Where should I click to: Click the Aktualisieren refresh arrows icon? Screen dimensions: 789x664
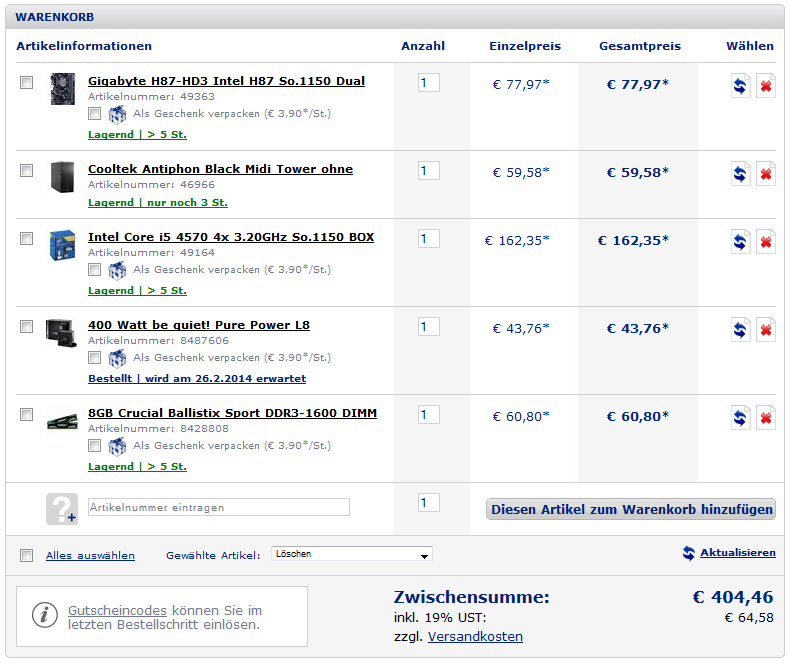click(688, 553)
